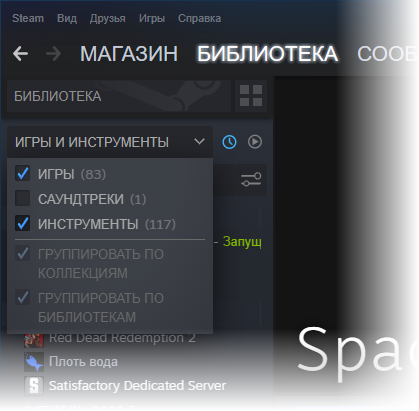Go to the МАГАЗИН tab
Viewport: 419px width, 411px height.
point(129,54)
